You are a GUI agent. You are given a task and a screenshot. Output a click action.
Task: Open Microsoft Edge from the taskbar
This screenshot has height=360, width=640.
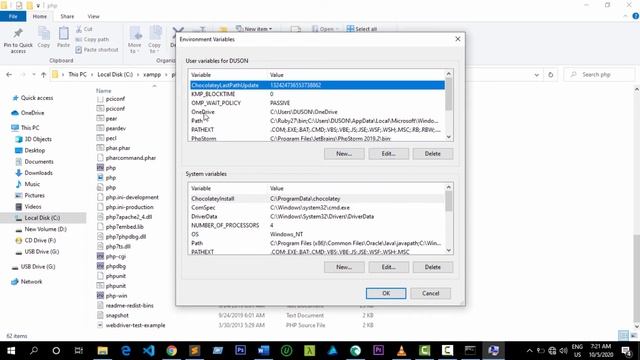coord(126,351)
